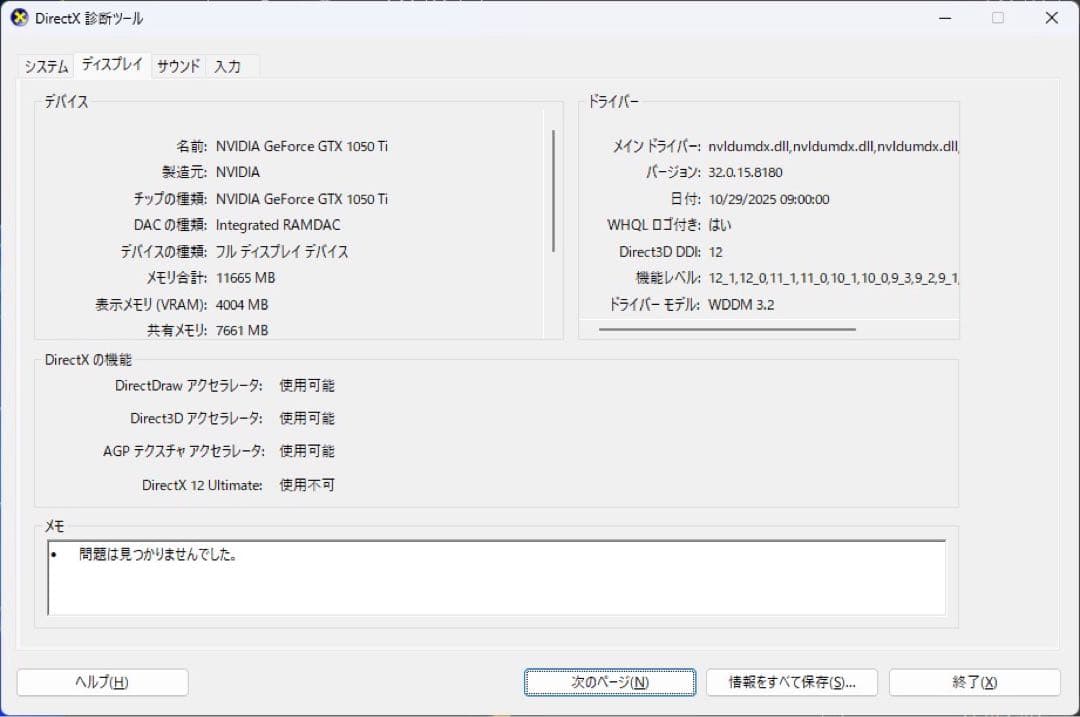The height and width of the screenshot is (717, 1080).
Task: Click 問題は見つかりませんでした。 note text
Action: 158,554
